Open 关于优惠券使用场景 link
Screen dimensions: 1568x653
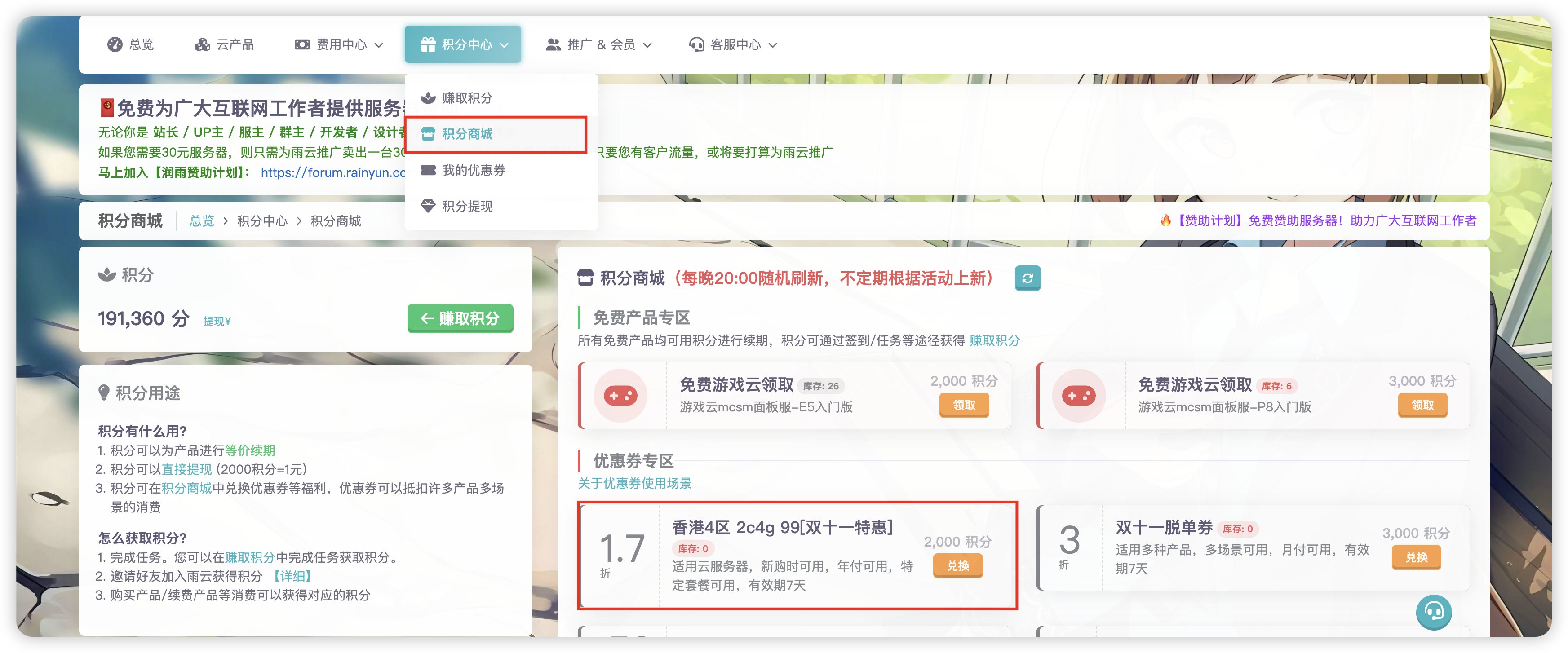click(x=634, y=483)
